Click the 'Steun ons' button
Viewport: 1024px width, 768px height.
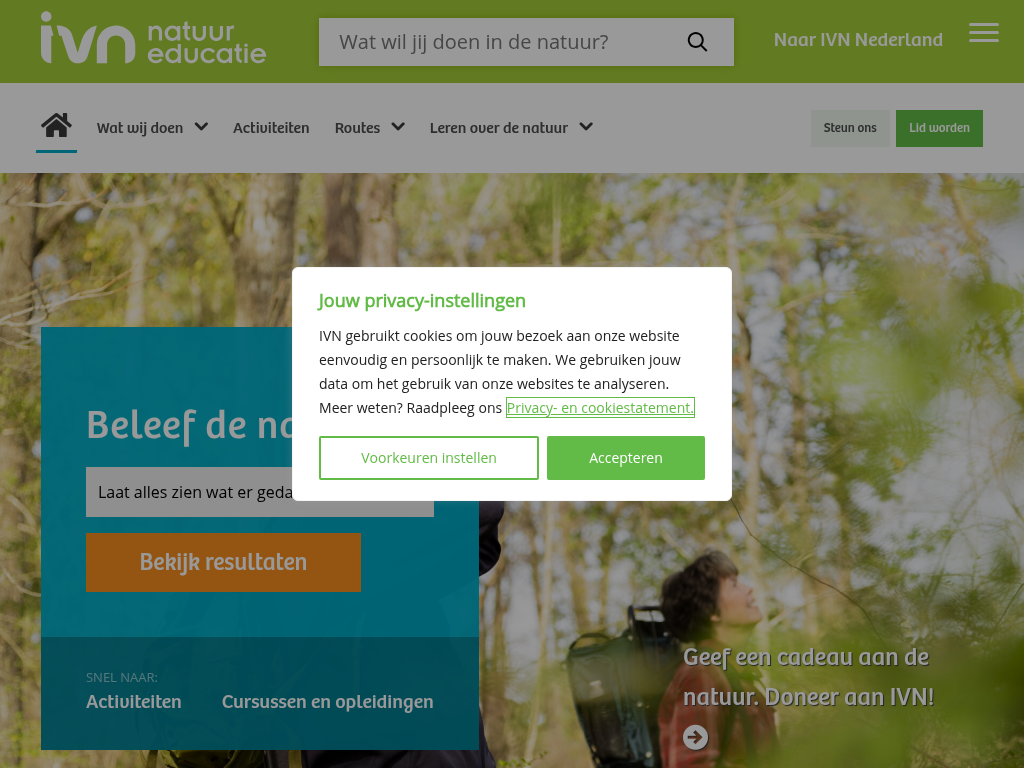point(850,128)
